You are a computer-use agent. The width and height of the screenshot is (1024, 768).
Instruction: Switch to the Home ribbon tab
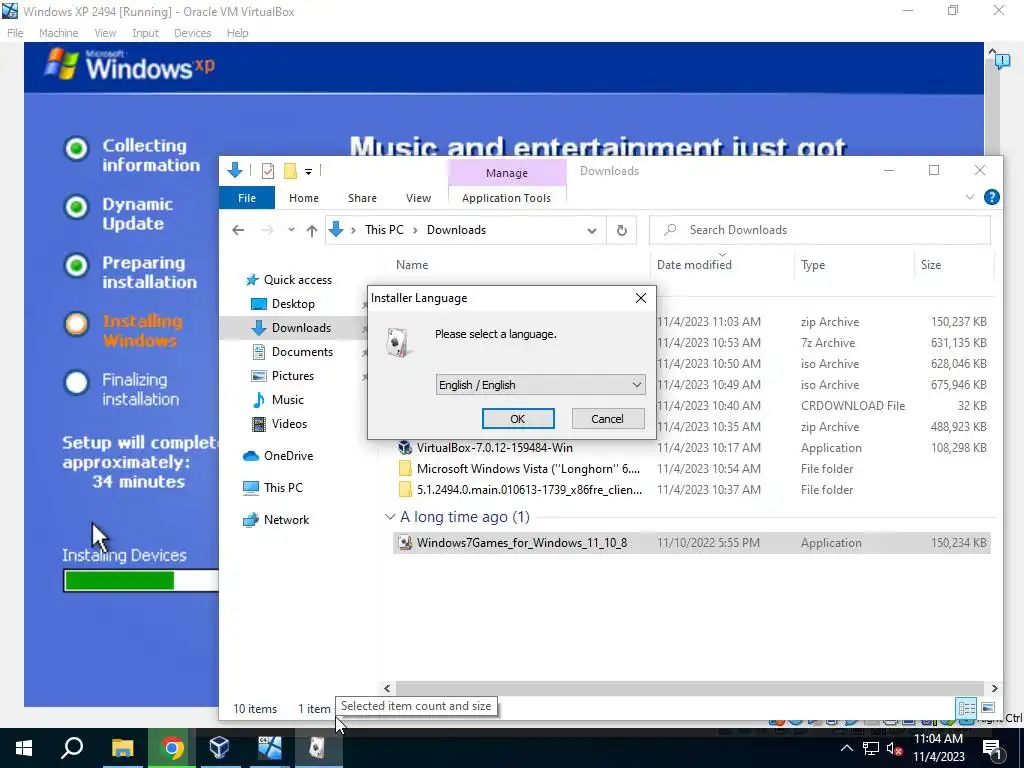click(x=304, y=198)
